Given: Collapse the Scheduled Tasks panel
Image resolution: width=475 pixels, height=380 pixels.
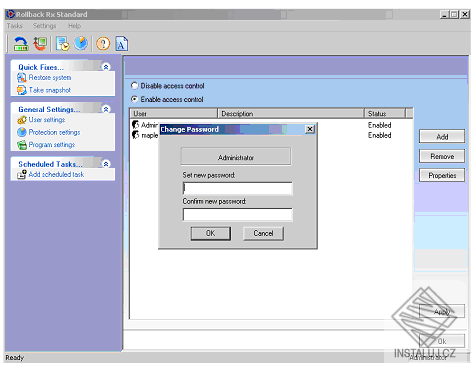Looking at the screenshot, I should point(106,164).
